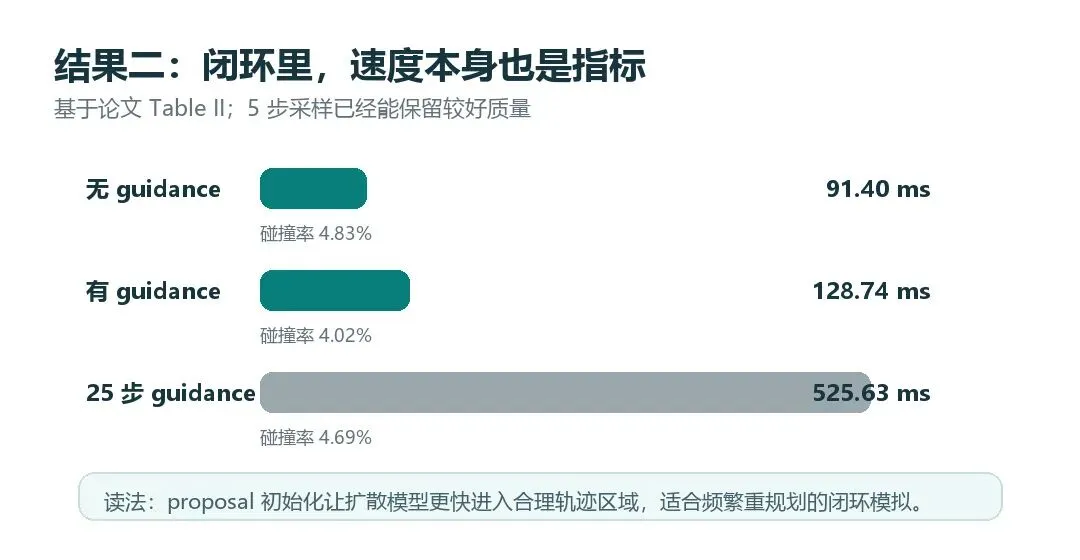Click the slide title 结果二：闭环里，速度本身也是指标
1080x560 pixels.
click(350, 65)
